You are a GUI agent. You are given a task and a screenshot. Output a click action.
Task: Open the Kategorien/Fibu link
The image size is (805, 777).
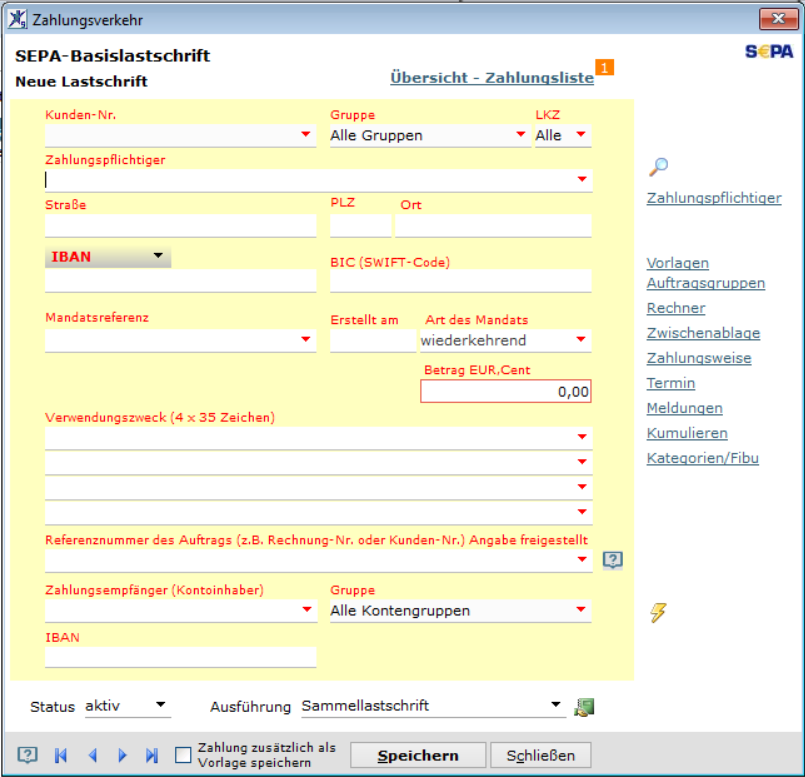coord(703,458)
